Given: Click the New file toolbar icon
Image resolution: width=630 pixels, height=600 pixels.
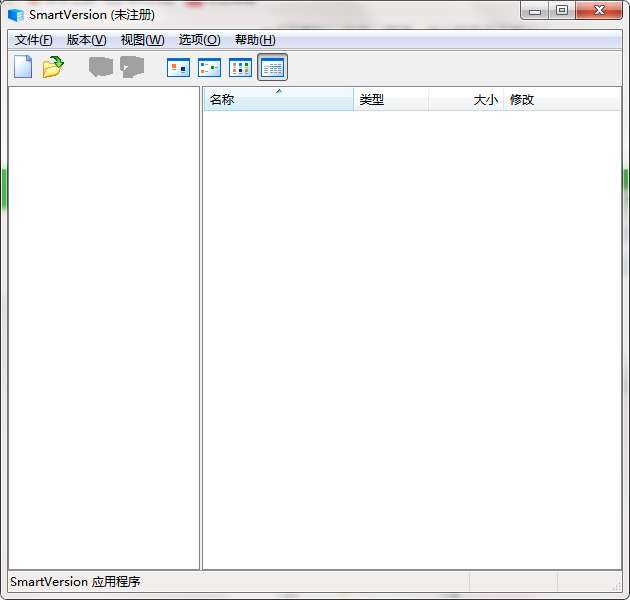Looking at the screenshot, I should (x=23, y=67).
